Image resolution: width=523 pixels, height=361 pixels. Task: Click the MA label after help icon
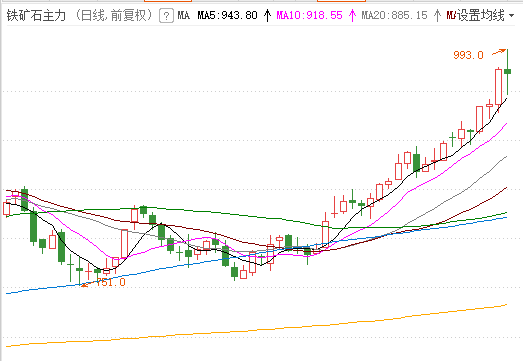[x=183, y=15]
